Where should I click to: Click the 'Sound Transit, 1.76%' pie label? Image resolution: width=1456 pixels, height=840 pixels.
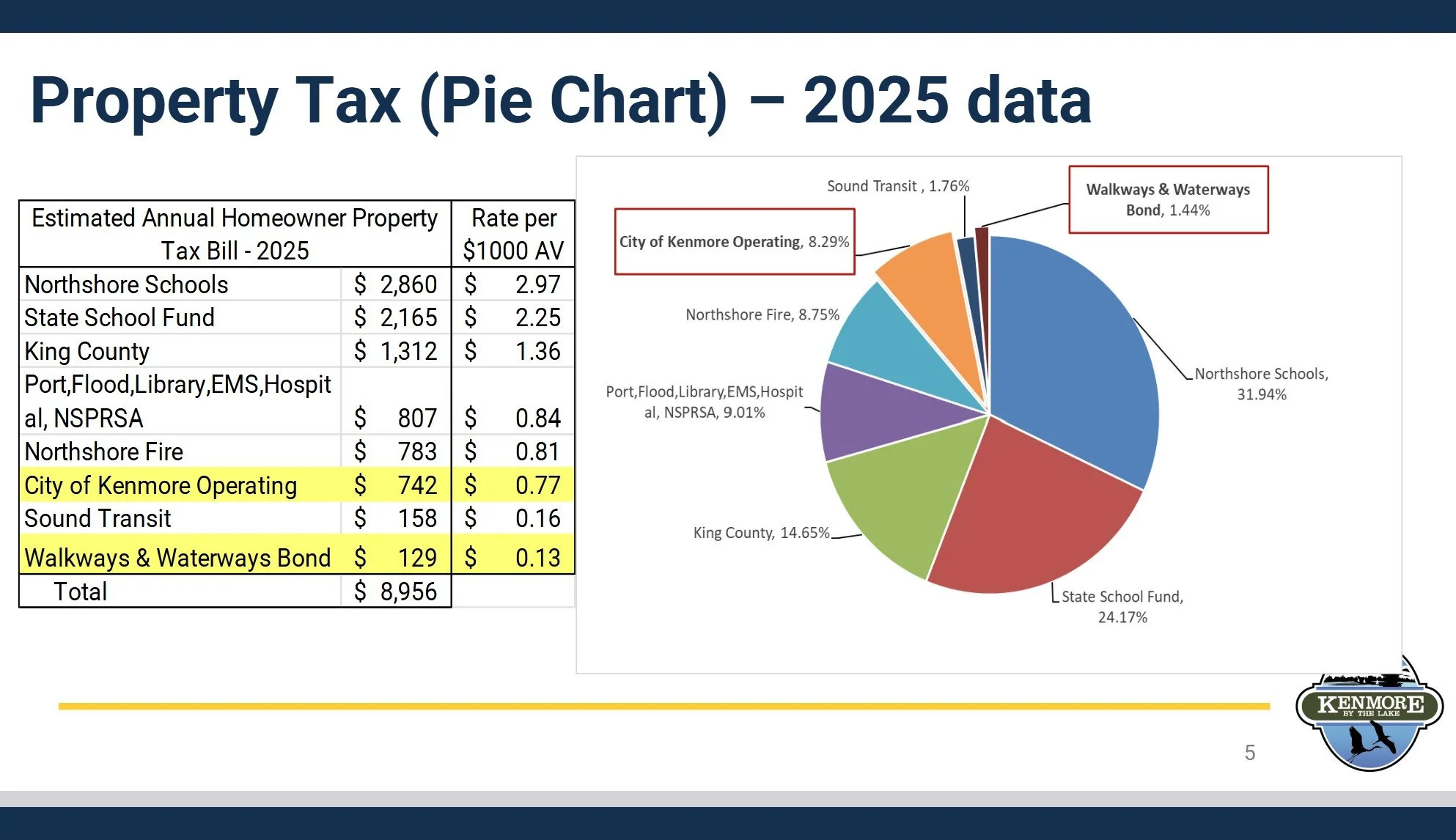pos(898,186)
